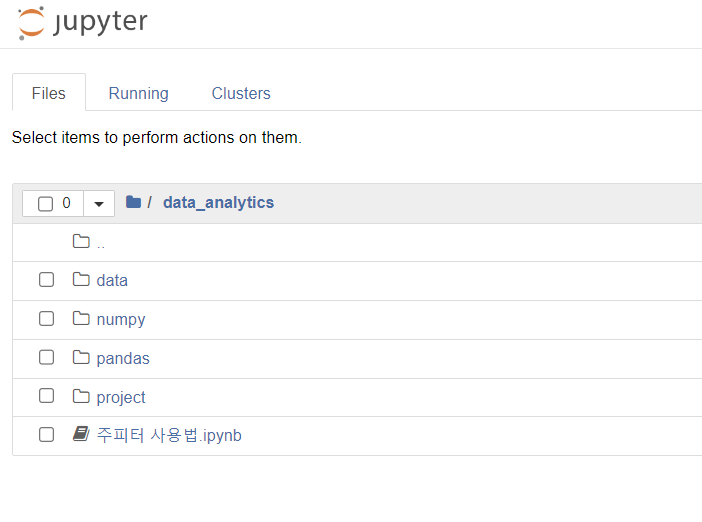
Task: Select the pandas folder checkbox
Action: point(47,358)
